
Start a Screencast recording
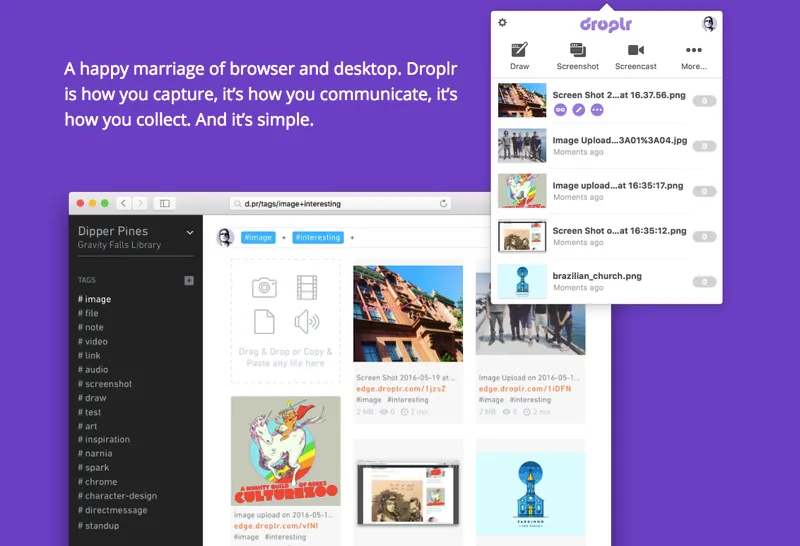click(636, 56)
